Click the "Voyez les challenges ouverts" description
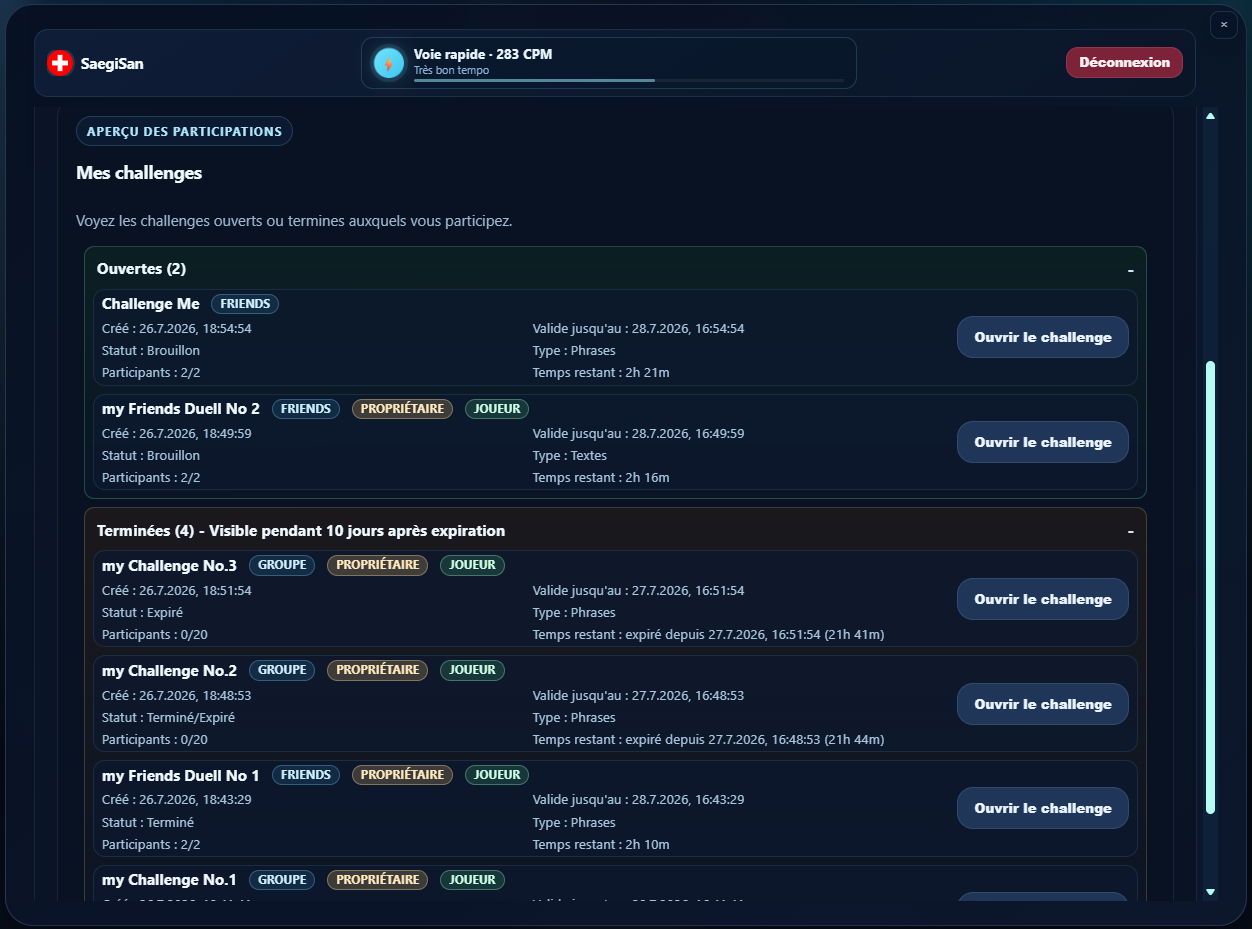Viewport: 1252px width, 929px height. click(294, 221)
